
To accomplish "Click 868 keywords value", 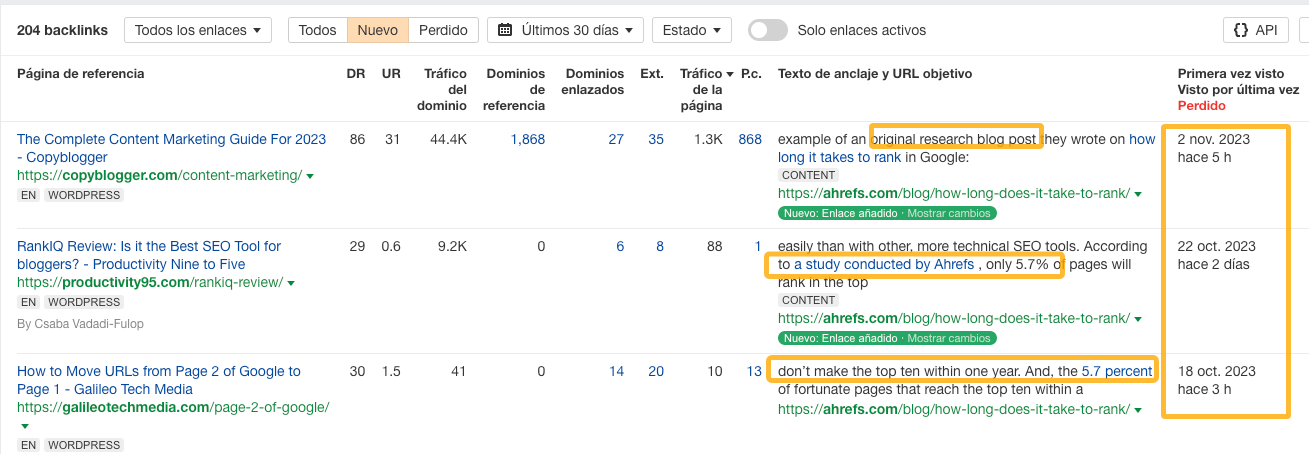I will 750,139.
